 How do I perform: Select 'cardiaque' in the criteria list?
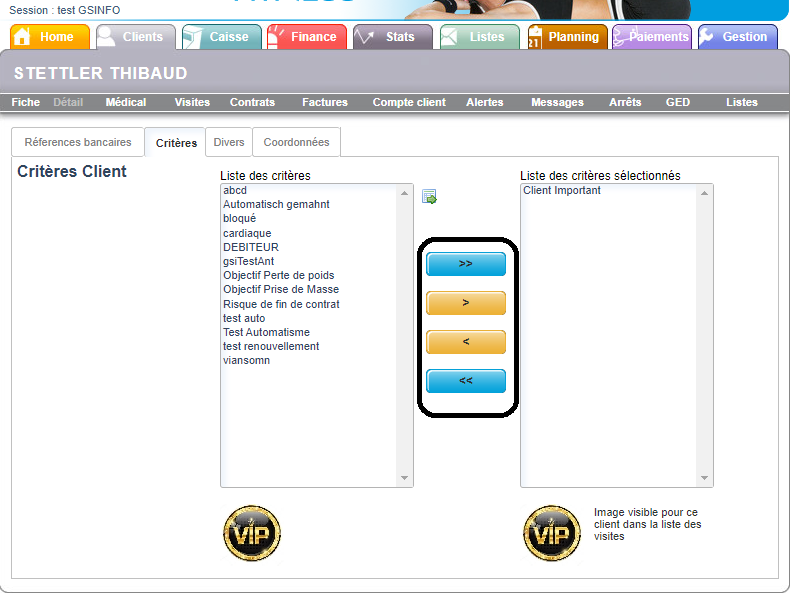pyautogui.click(x=247, y=233)
